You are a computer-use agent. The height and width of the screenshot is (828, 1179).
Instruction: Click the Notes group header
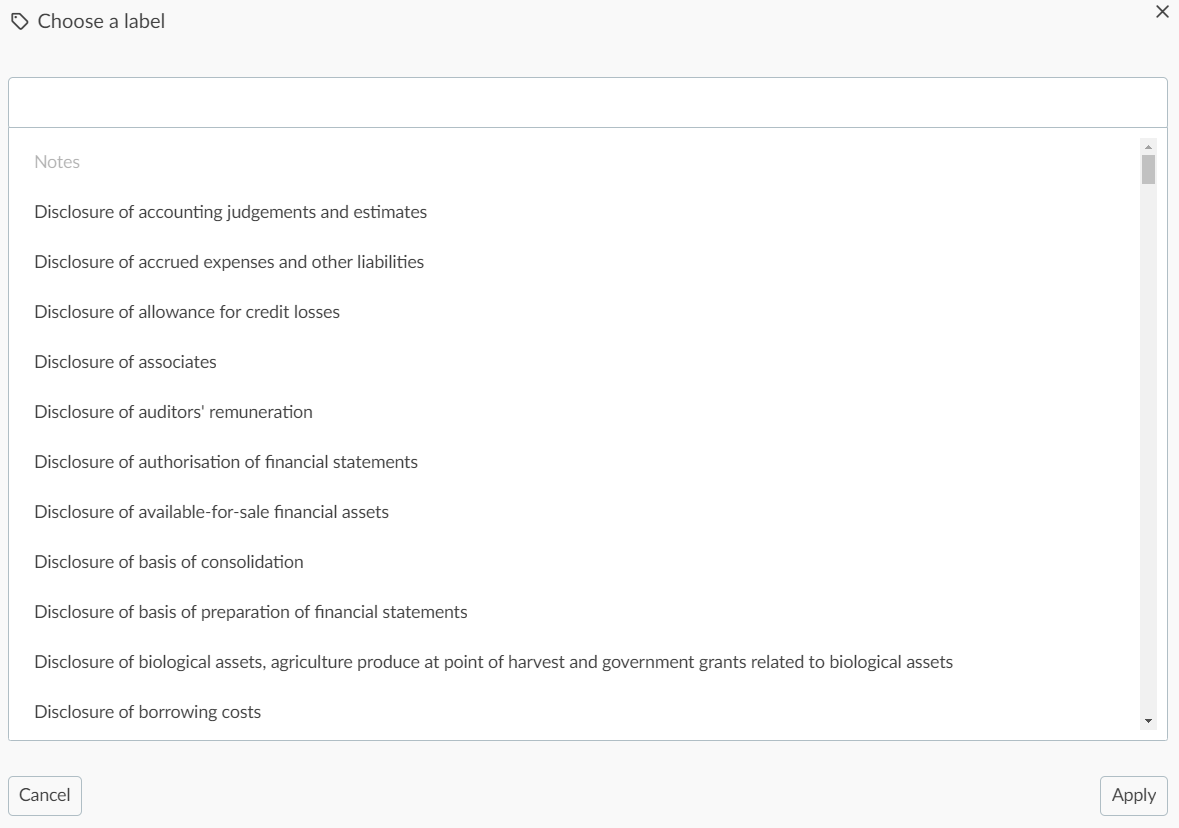click(57, 162)
